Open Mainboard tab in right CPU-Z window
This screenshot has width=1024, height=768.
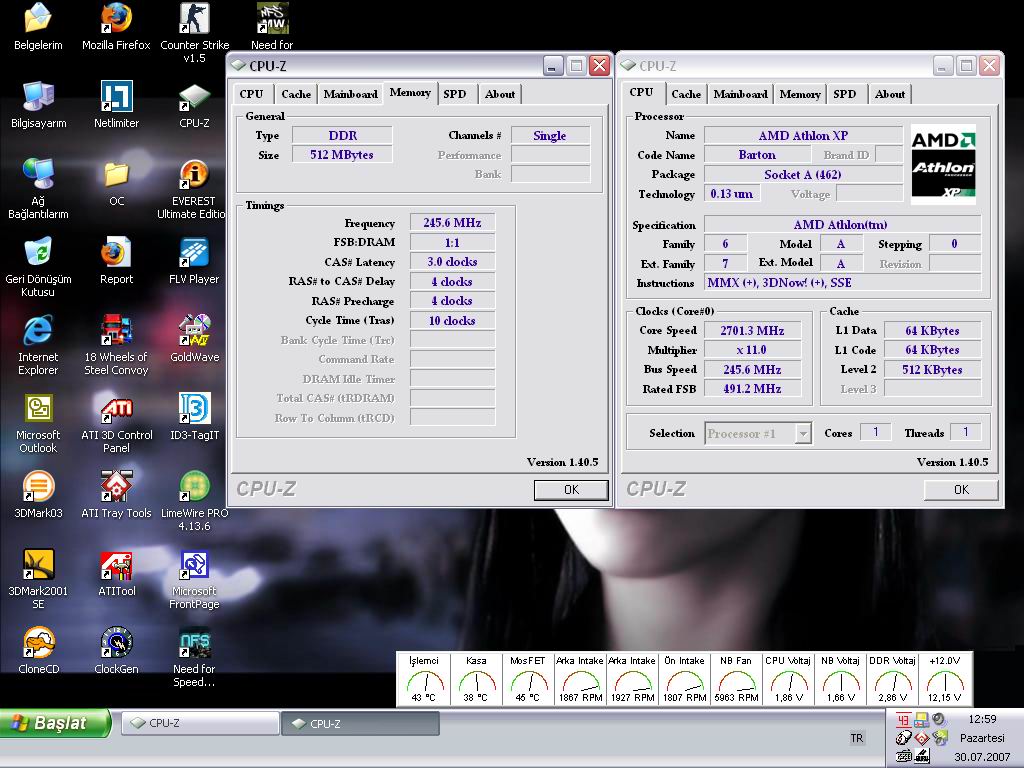pyautogui.click(x=741, y=94)
